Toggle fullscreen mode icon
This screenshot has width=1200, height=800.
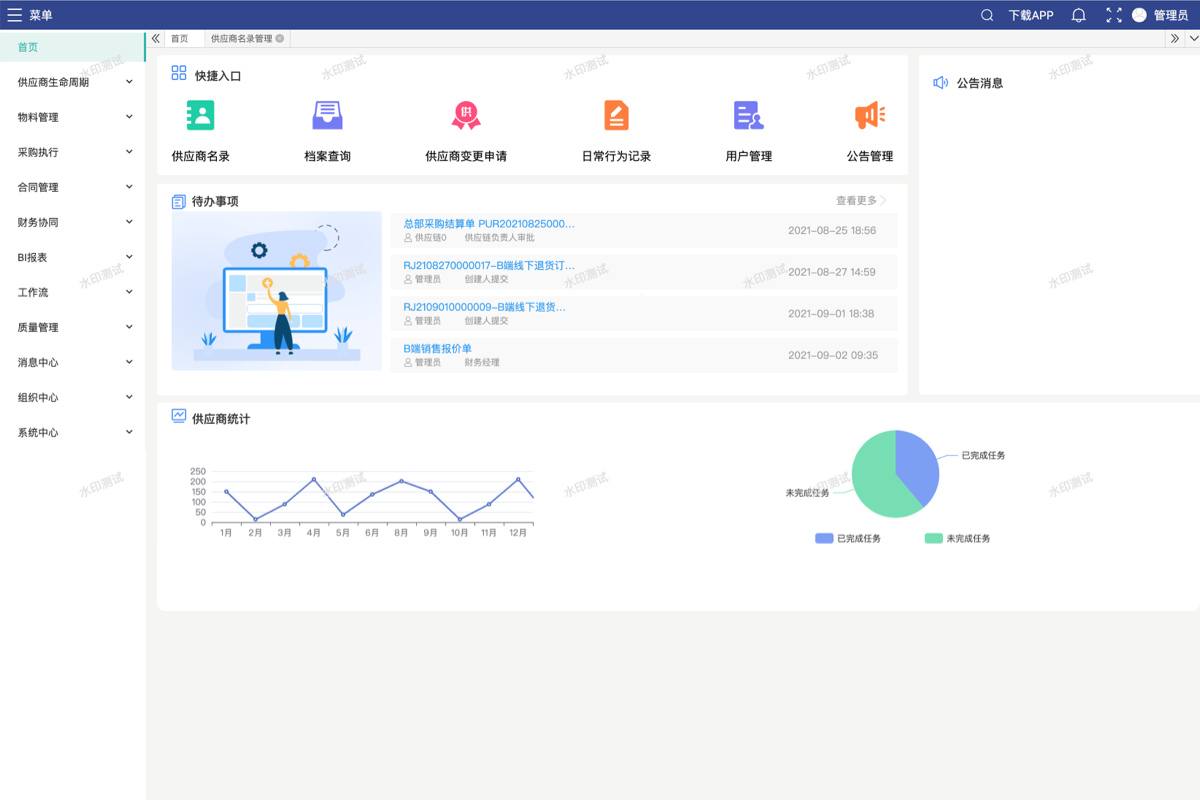[1113, 15]
